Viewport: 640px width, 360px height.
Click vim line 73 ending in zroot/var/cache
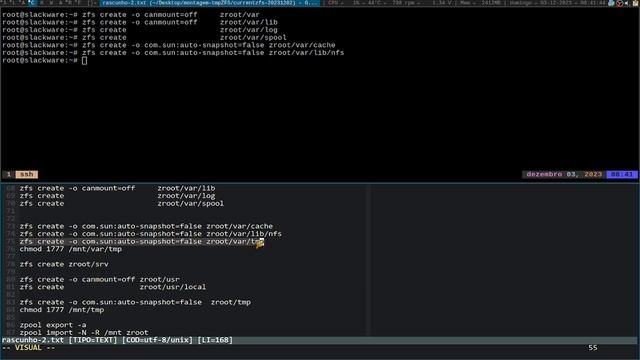146,226
